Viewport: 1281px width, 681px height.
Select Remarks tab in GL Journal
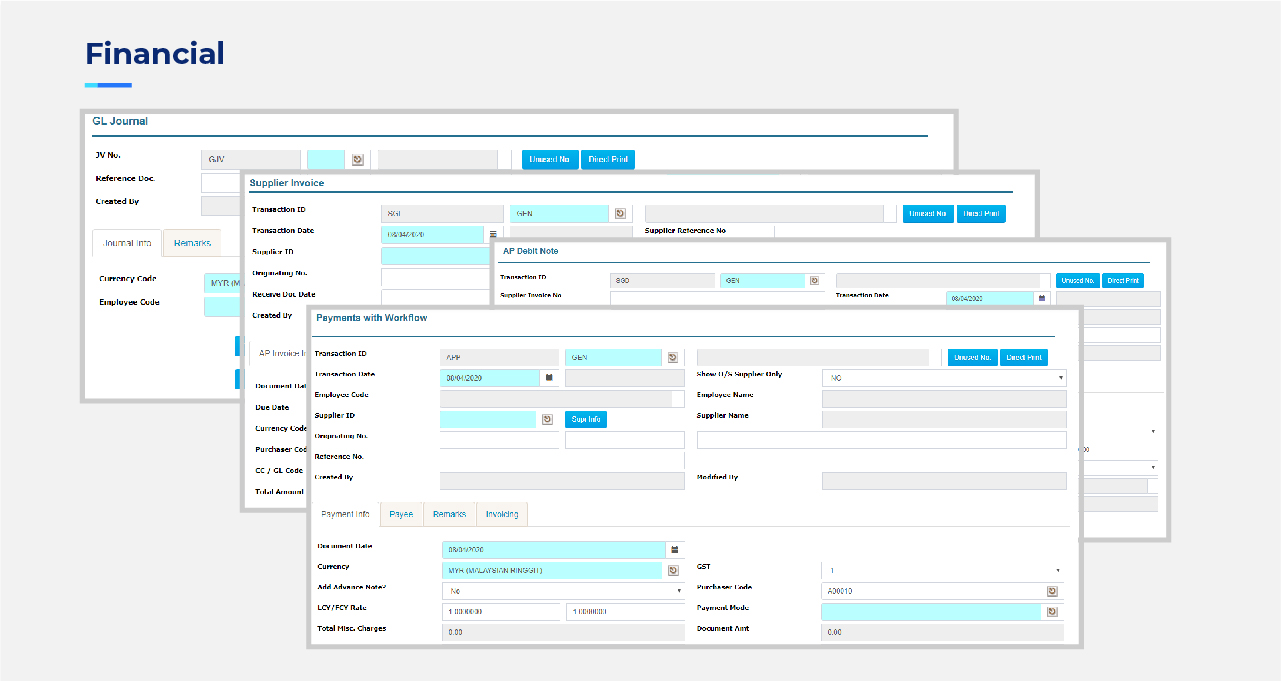click(x=192, y=243)
